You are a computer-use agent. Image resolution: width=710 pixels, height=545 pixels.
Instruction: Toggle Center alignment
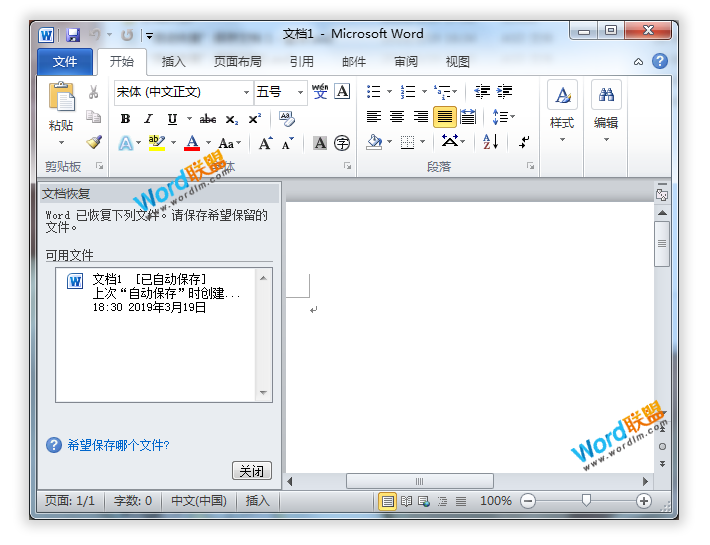coord(397,117)
